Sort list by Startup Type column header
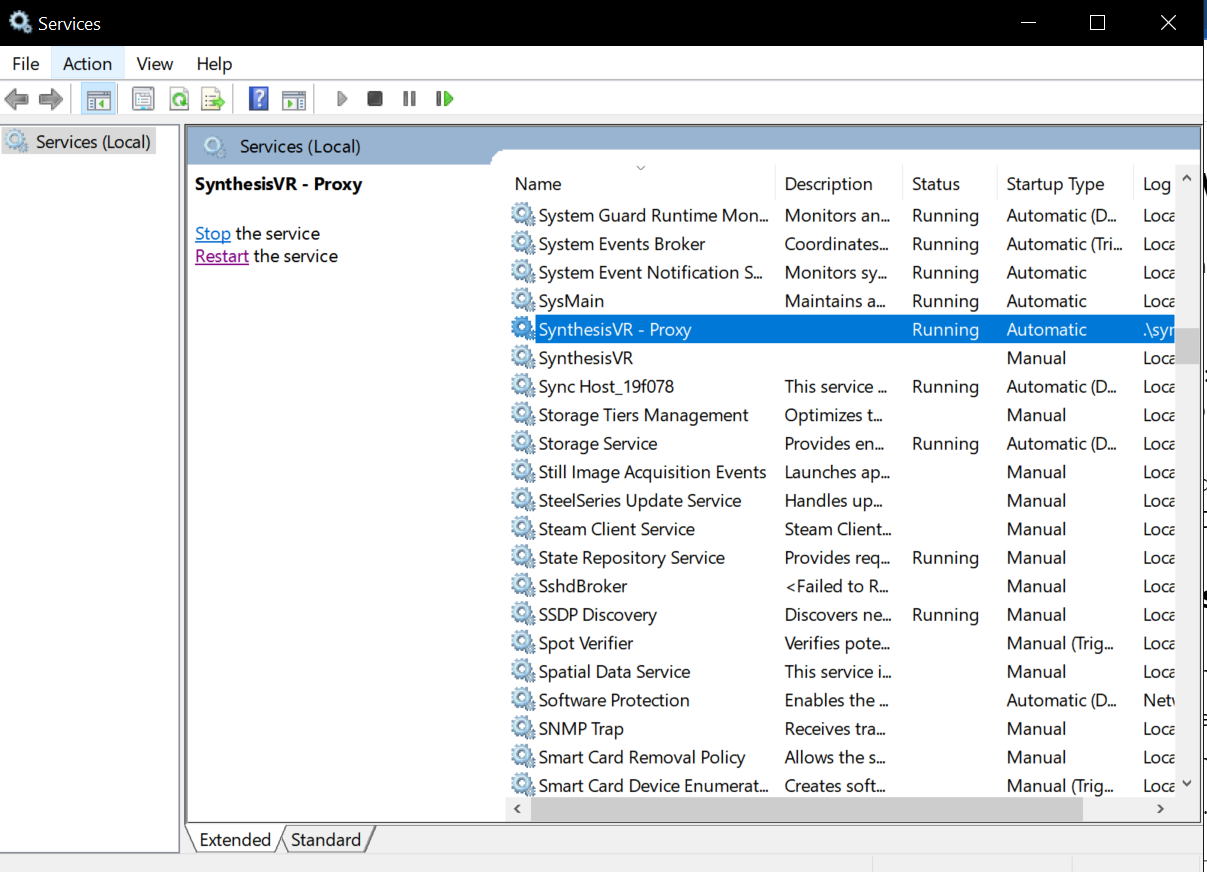The image size is (1207, 872). (1055, 184)
